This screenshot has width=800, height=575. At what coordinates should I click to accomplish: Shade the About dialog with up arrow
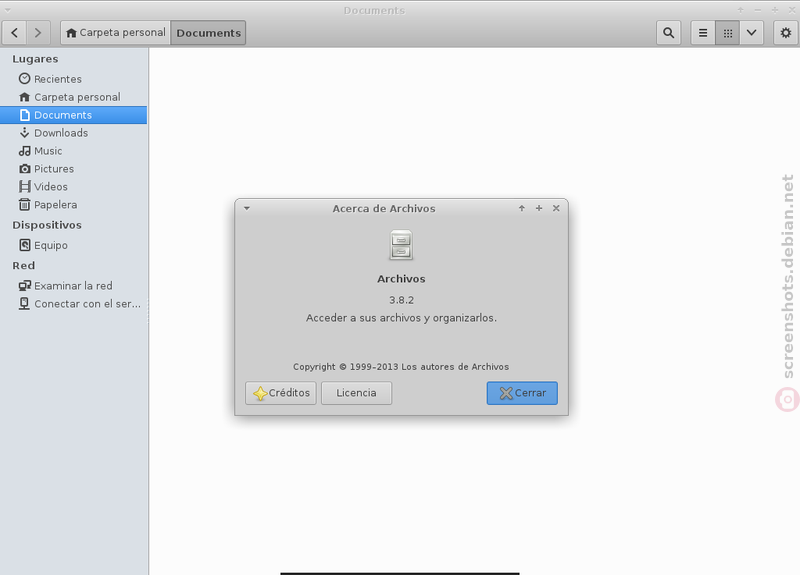tap(521, 208)
